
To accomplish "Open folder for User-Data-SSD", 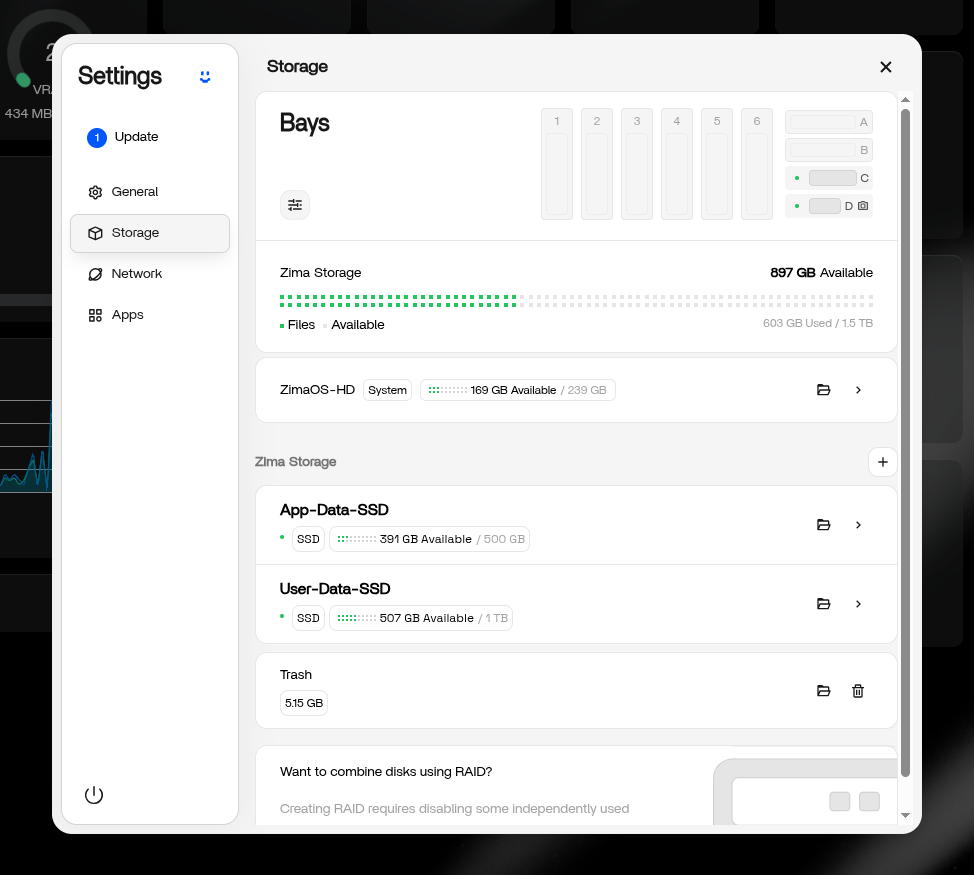I will click(x=824, y=604).
